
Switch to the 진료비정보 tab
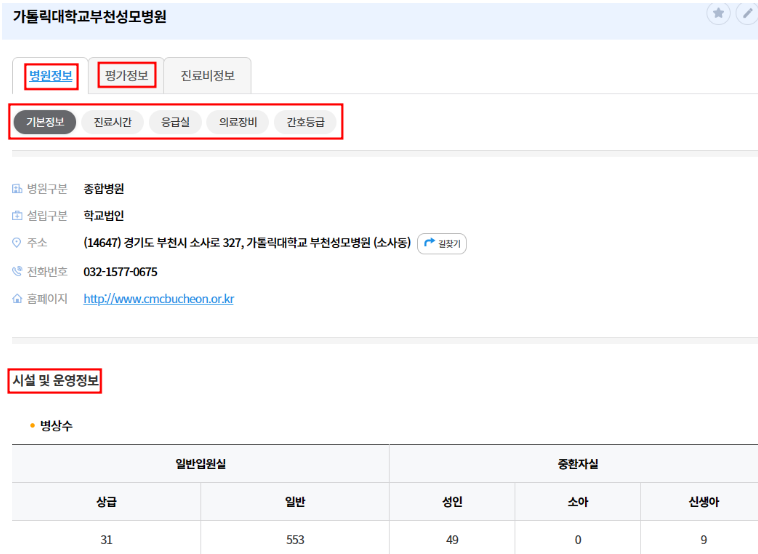click(208, 75)
